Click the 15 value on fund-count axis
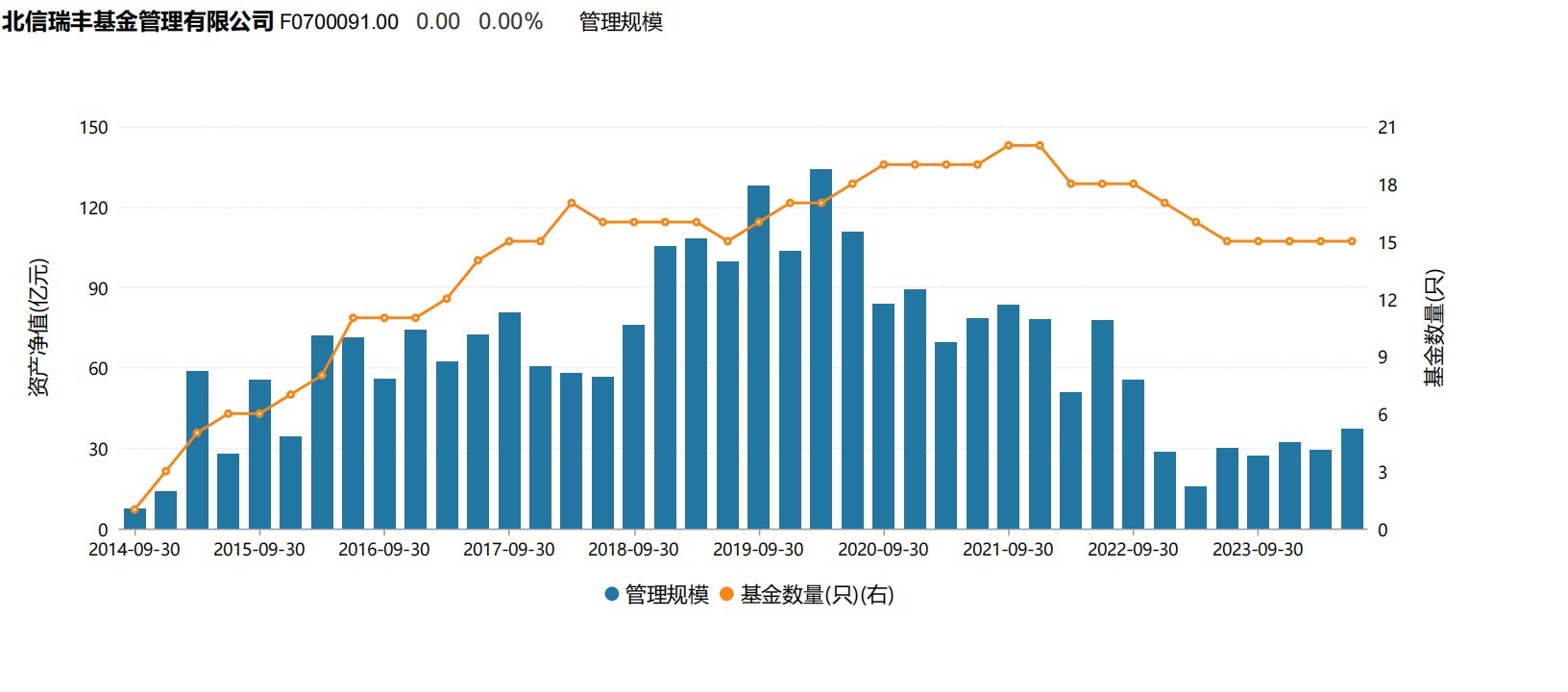Viewport: 1568px width, 692px height. [x=1387, y=242]
